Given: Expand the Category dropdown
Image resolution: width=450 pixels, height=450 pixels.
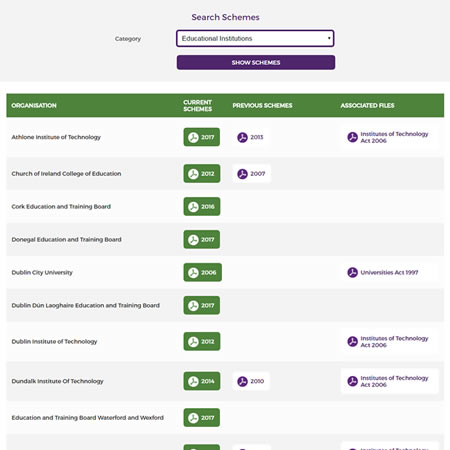Looking at the screenshot, I should coord(255,38).
